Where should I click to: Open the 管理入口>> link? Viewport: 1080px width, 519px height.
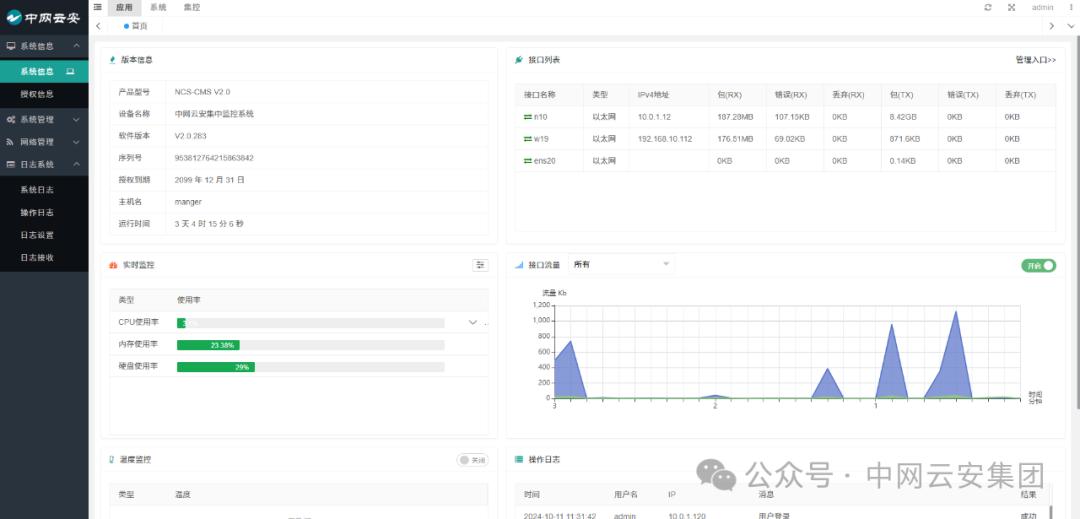[x=1035, y=60]
